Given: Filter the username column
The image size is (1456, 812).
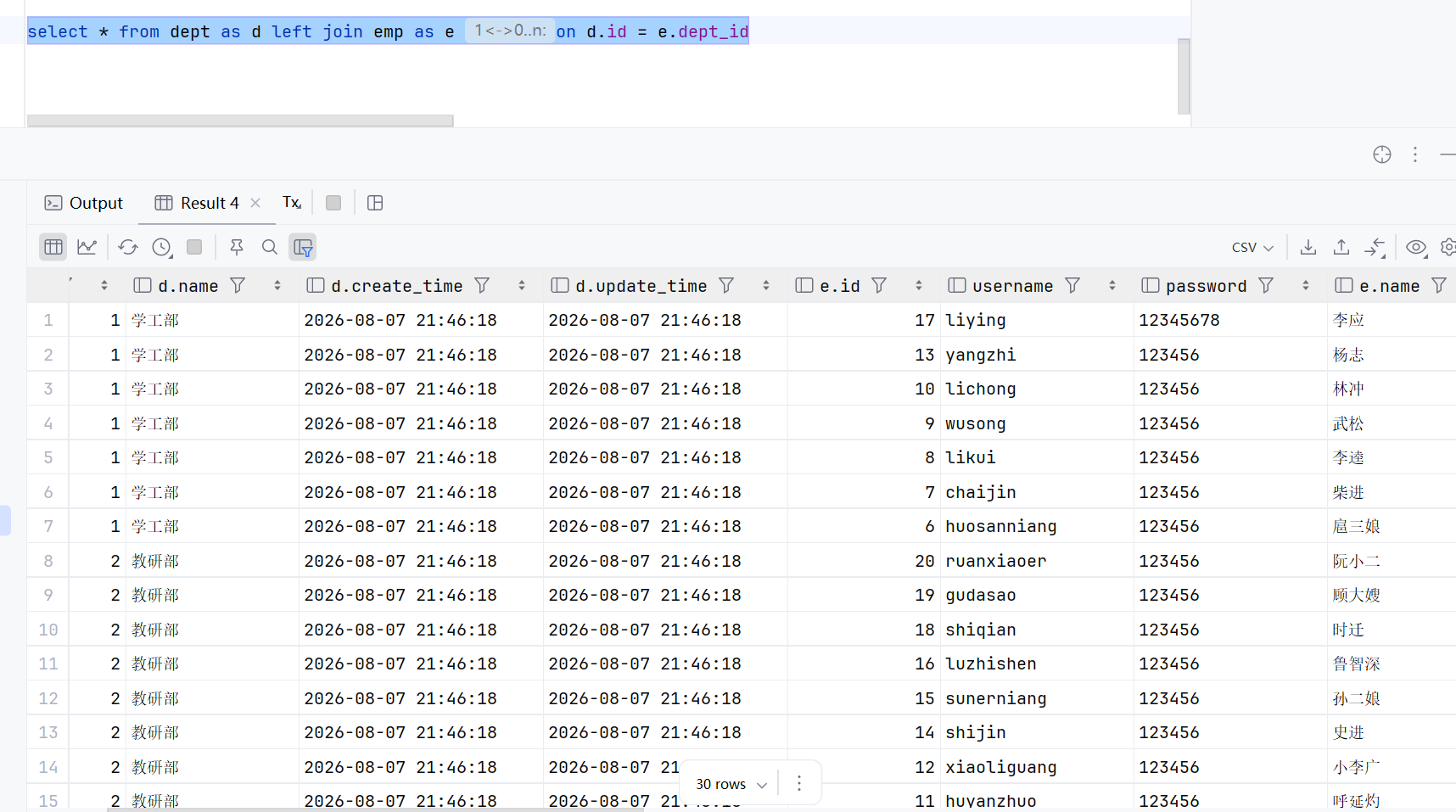Looking at the screenshot, I should [1073, 286].
